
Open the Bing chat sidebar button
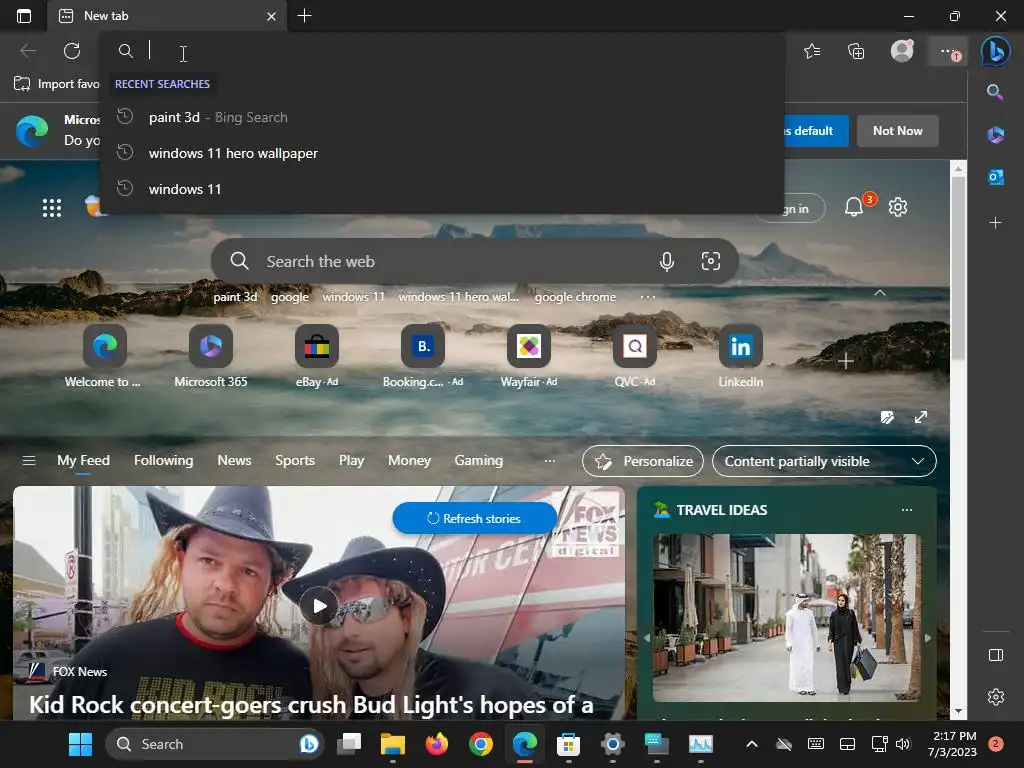pyautogui.click(x=996, y=51)
